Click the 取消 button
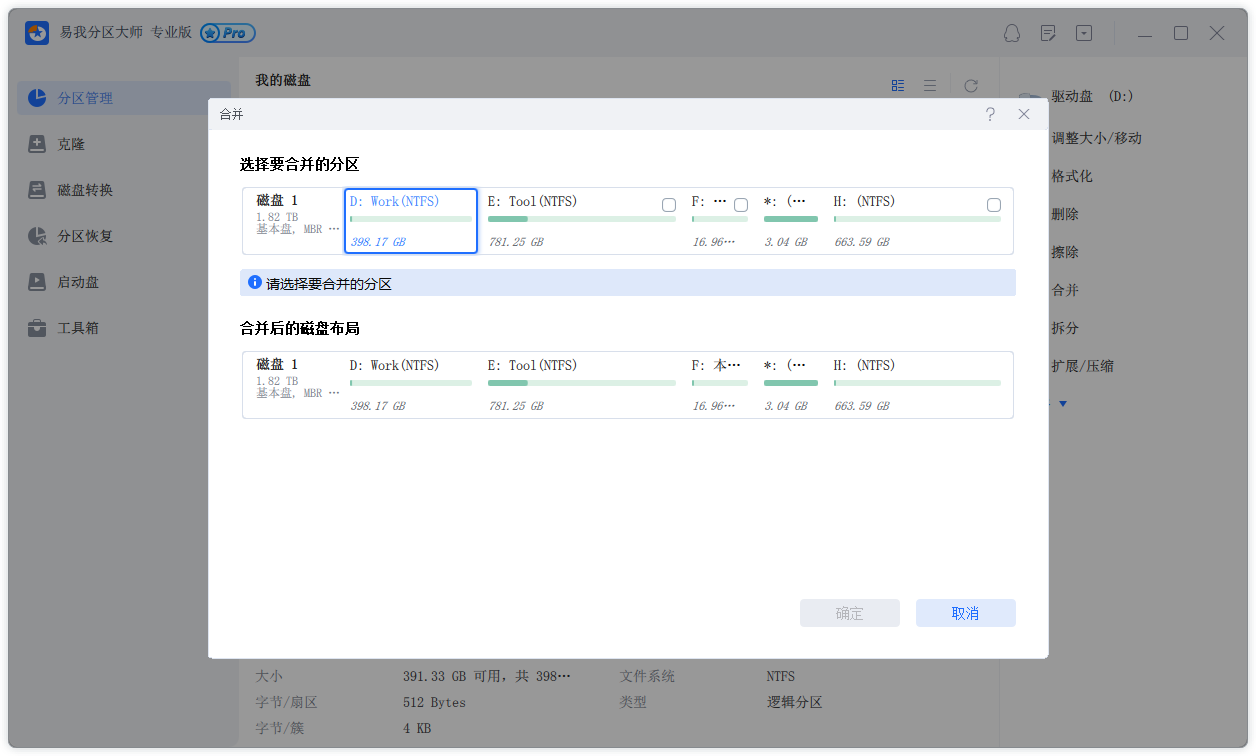The height and width of the screenshot is (756, 1256). 965,613
